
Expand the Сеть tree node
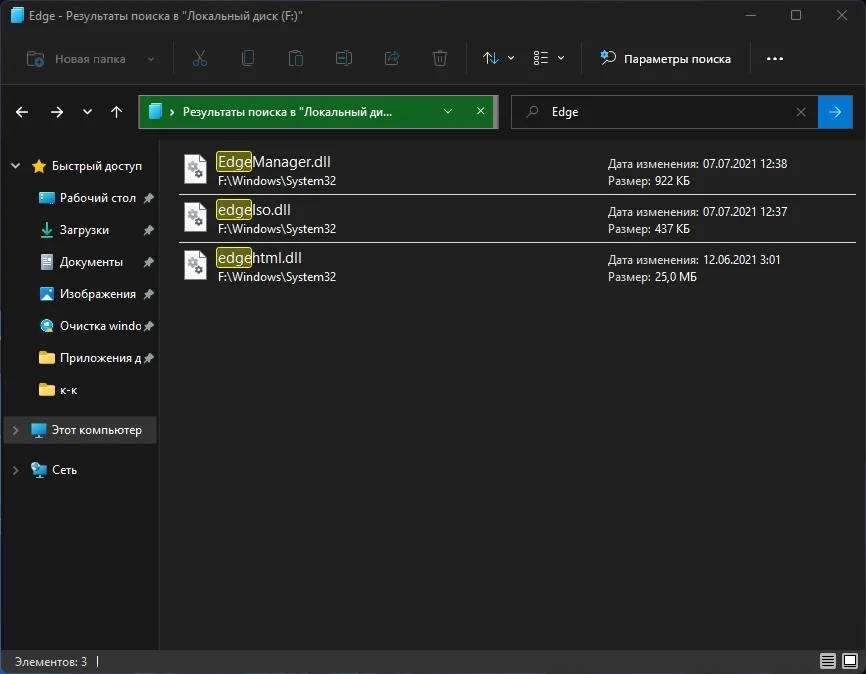16,470
